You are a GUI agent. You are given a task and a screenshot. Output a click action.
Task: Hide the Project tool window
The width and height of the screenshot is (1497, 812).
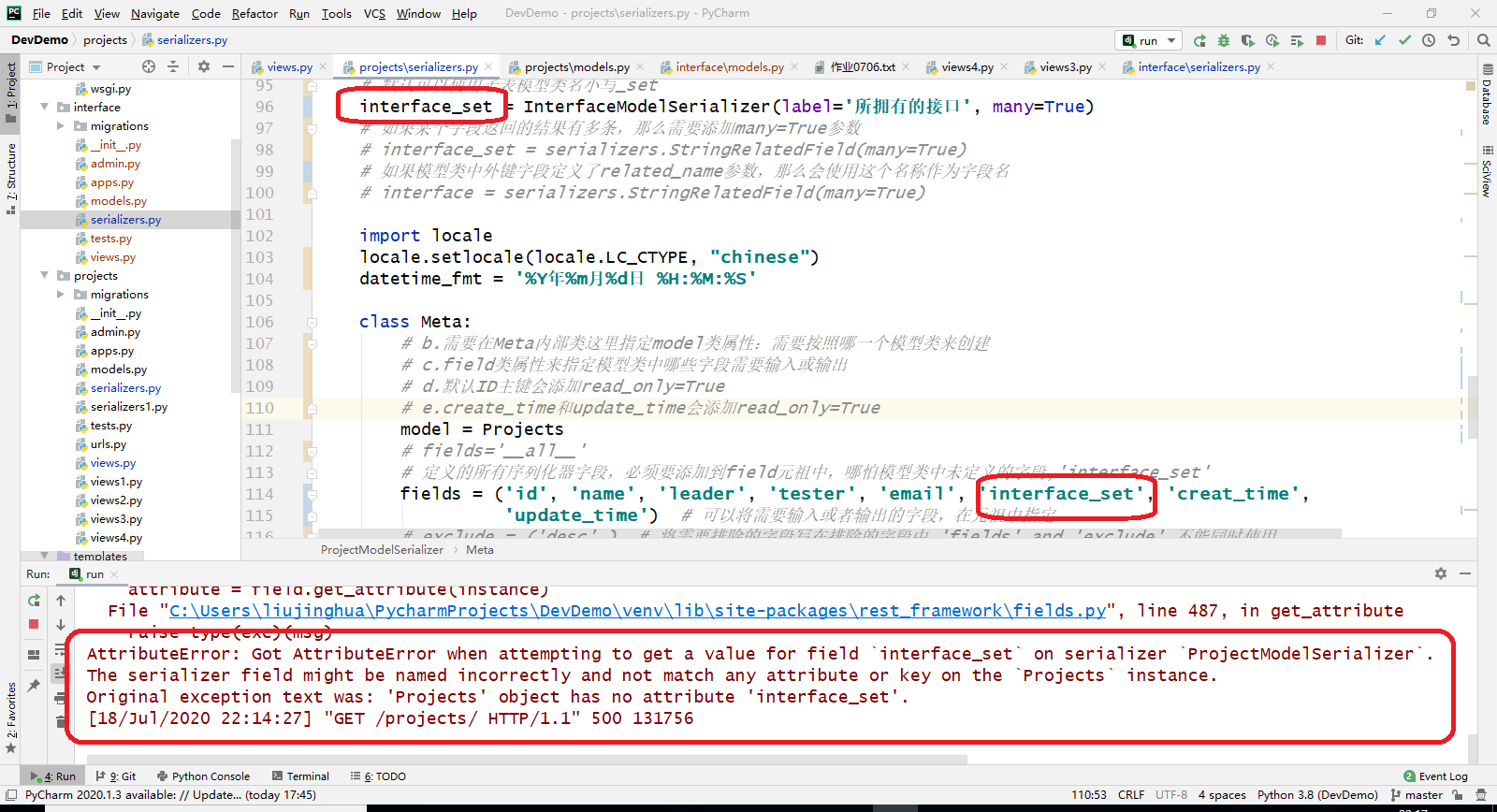coord(227,66)
